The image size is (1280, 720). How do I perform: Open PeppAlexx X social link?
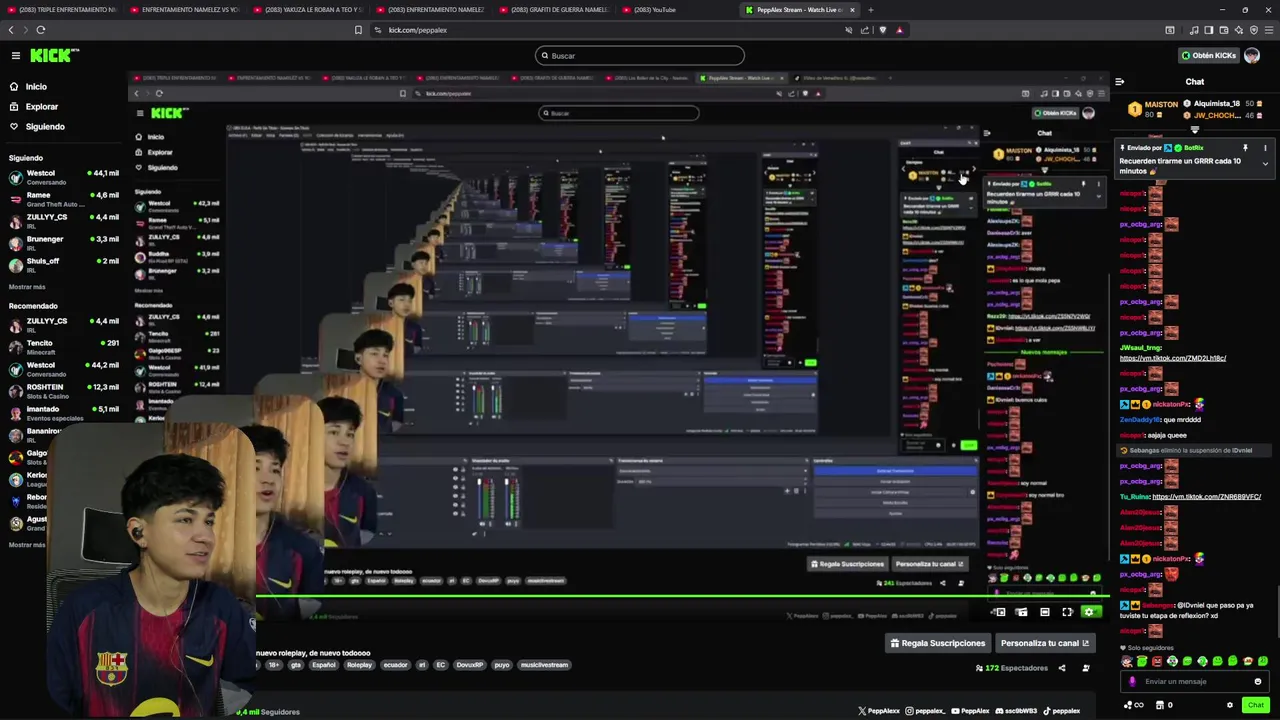click(879, 711)
